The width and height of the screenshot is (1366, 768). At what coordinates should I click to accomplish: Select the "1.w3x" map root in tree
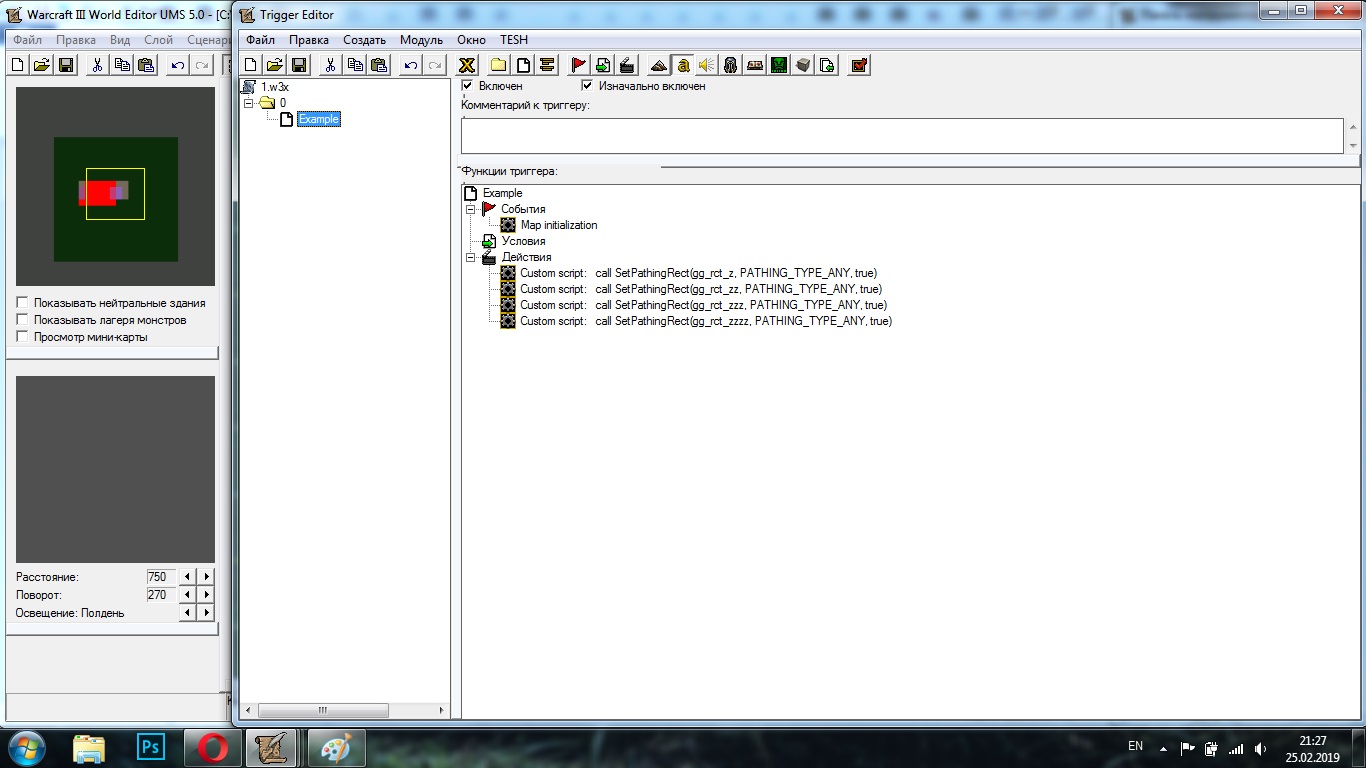tap(275, 87)
